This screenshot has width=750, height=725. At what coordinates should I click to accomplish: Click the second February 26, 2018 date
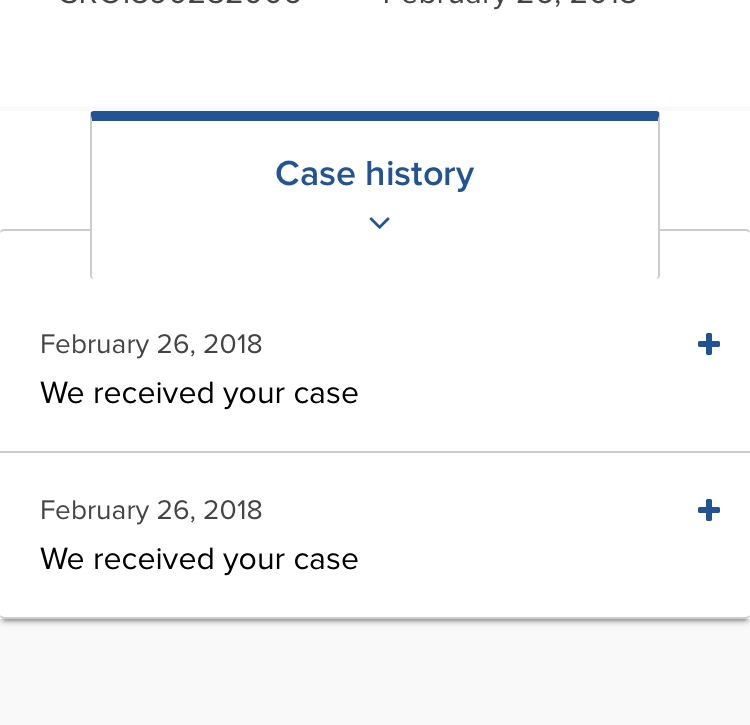[151, 510]
